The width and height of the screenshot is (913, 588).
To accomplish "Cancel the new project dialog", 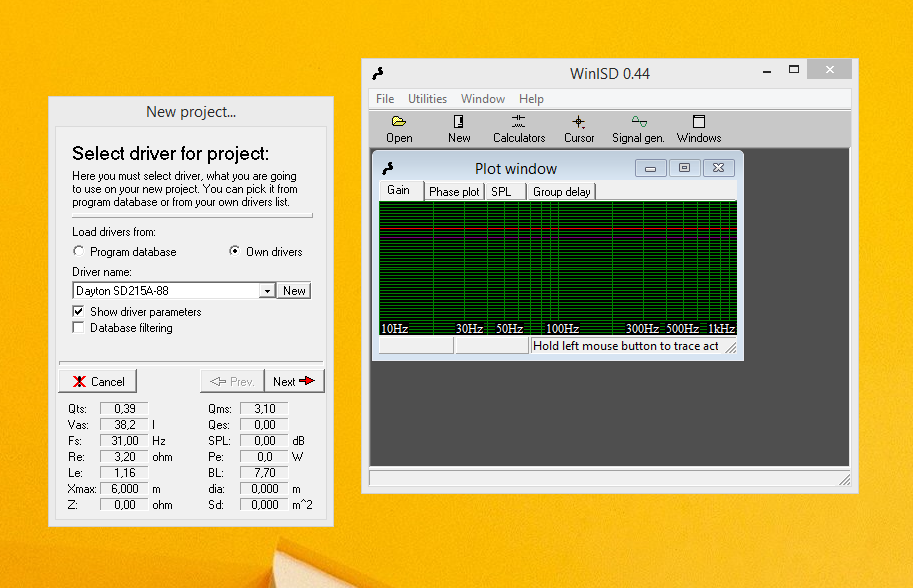I will (x=98, y=381).
